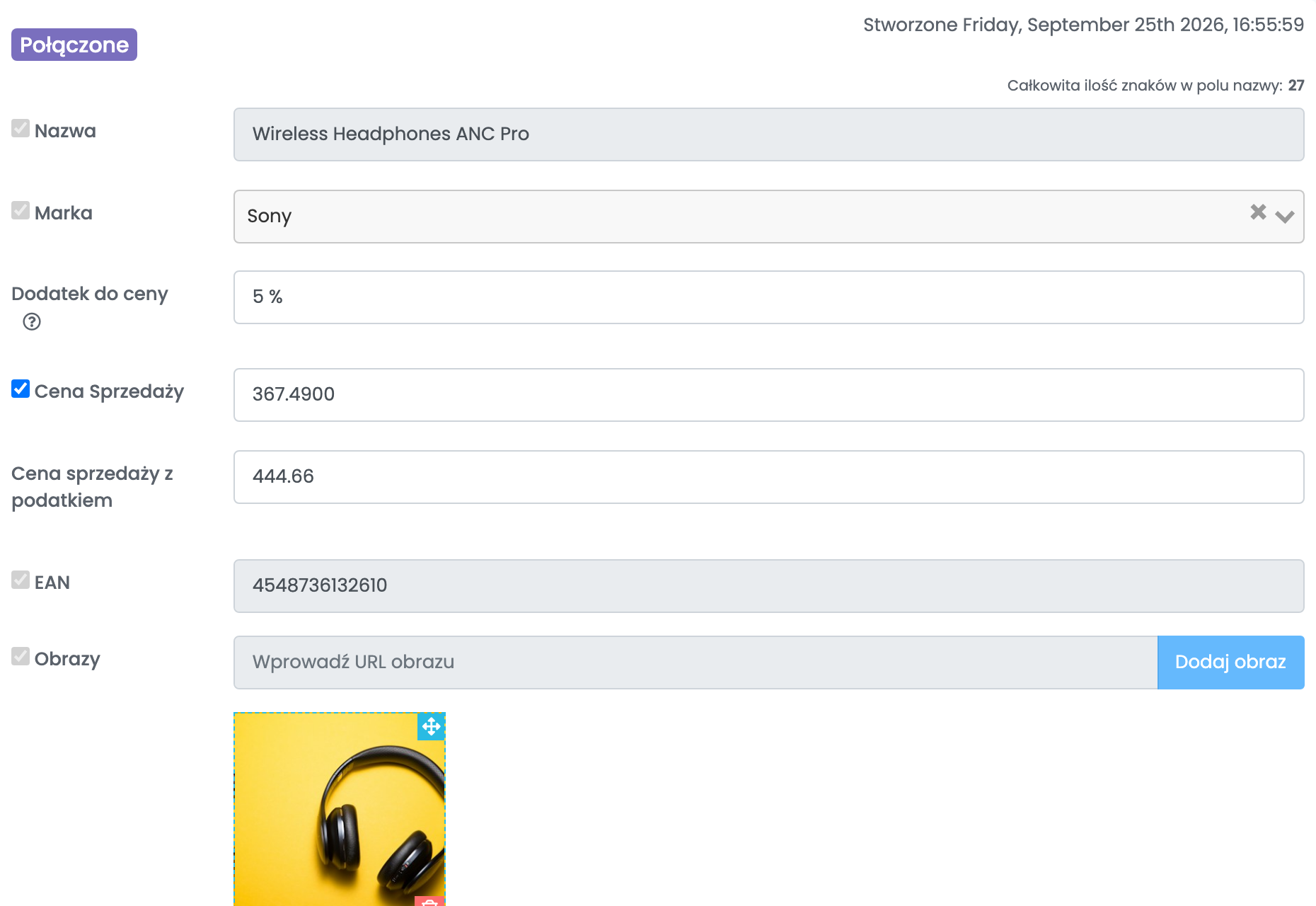Click the Cena sprzedaży z podatkiem label
The width and height of the screenshot is (1316, 906).
92,487
